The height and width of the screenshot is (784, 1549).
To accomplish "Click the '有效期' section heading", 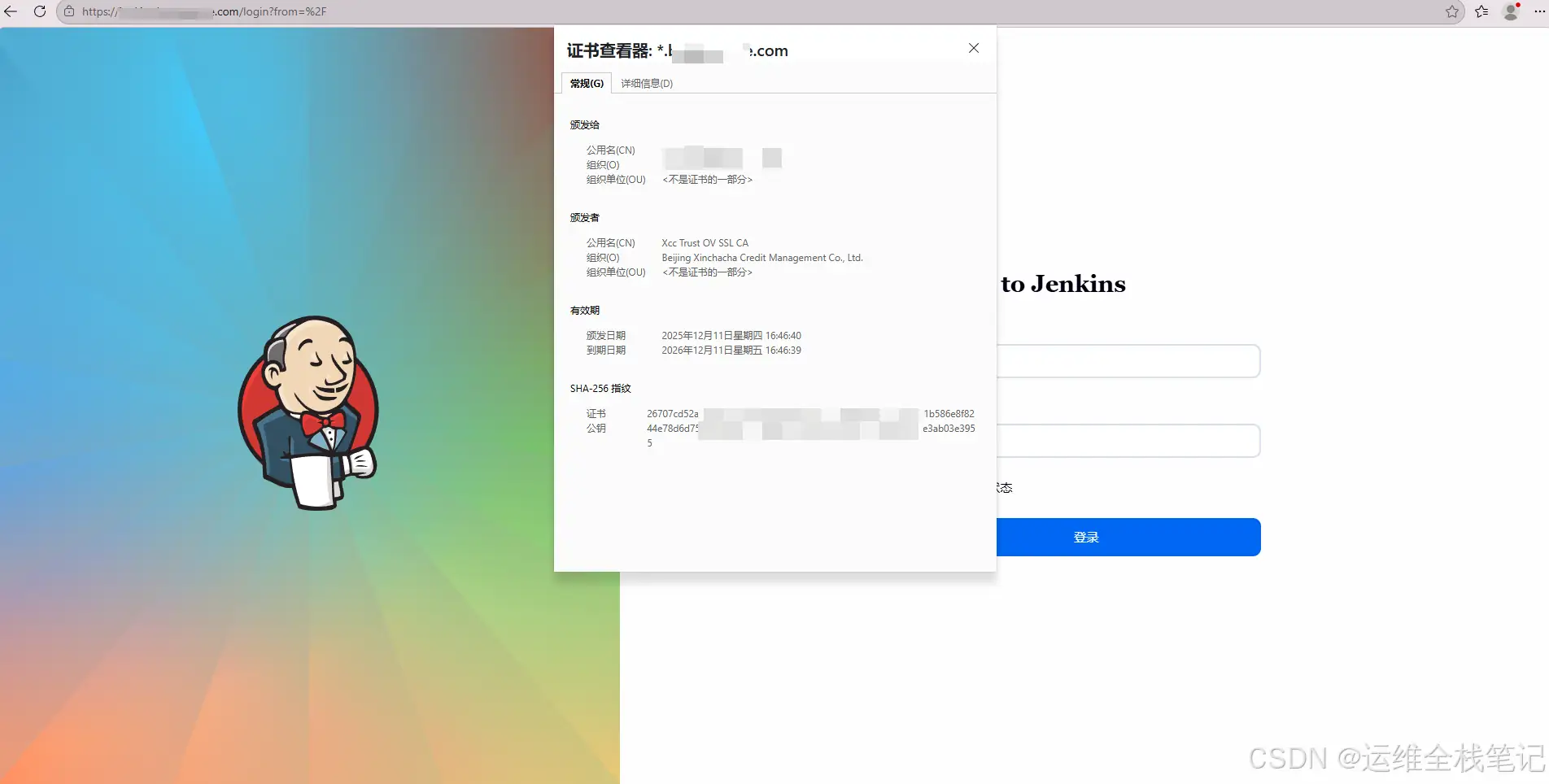I will point(585,311).
